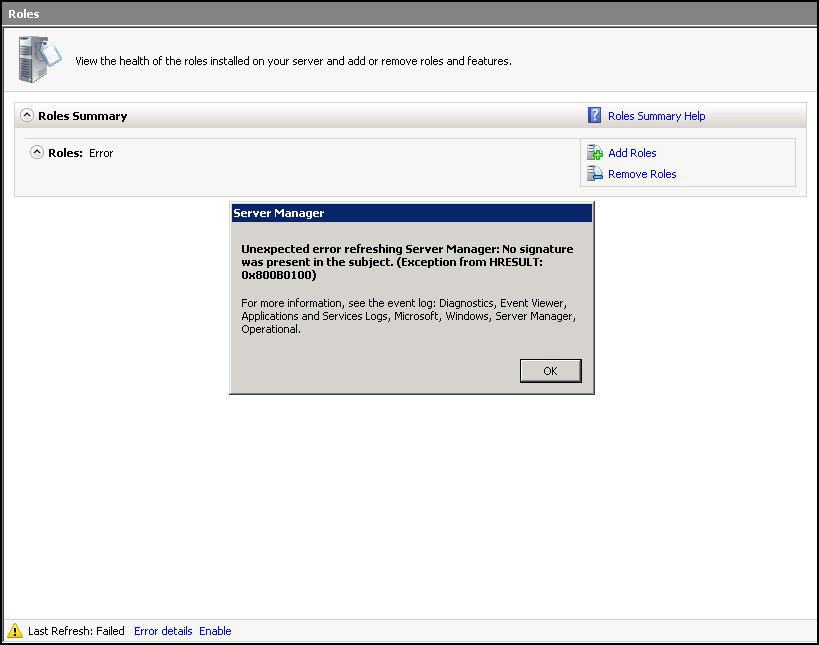Click the server roles icon in header
The height and width of the screenshot is (645, 819).
point(39,59)
